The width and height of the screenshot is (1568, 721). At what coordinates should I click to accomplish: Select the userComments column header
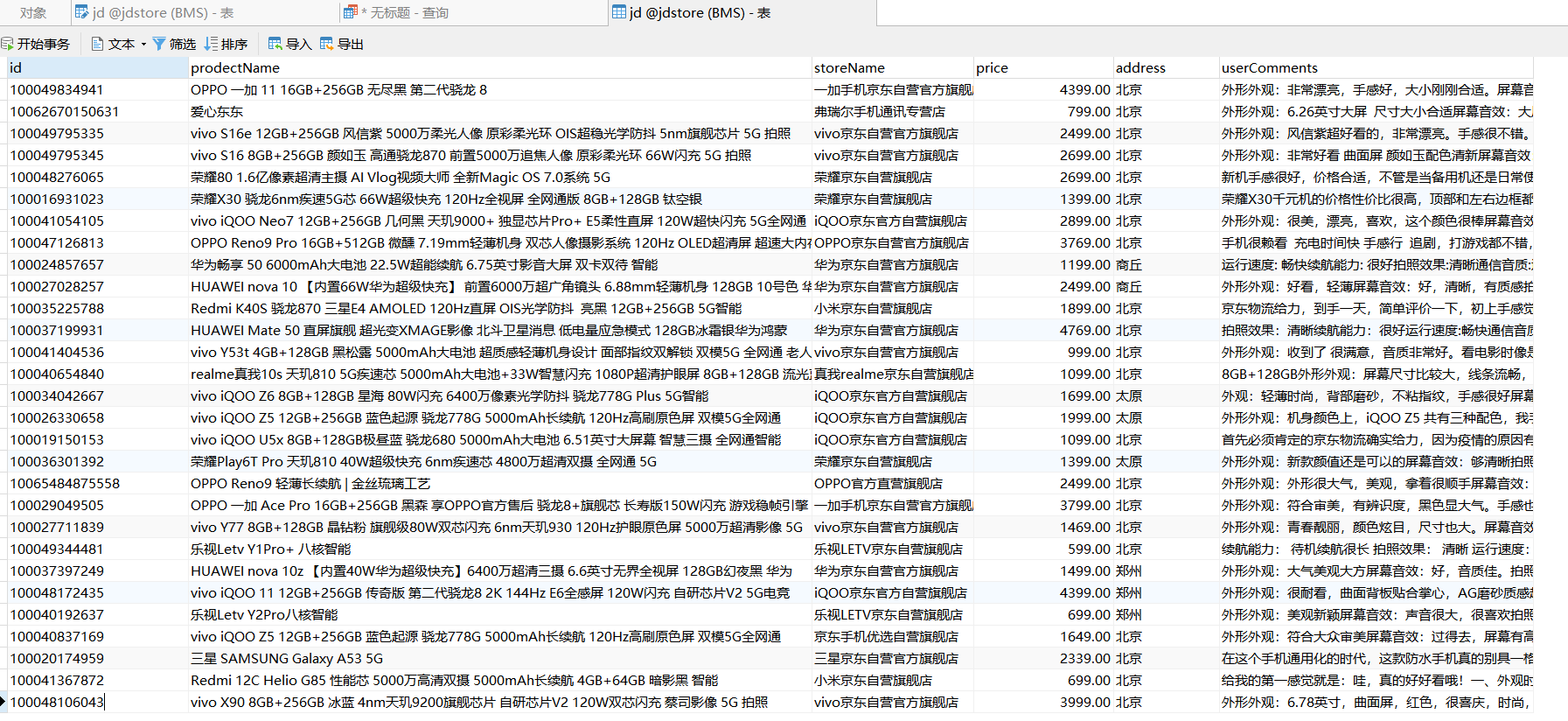coord(1376,68)
